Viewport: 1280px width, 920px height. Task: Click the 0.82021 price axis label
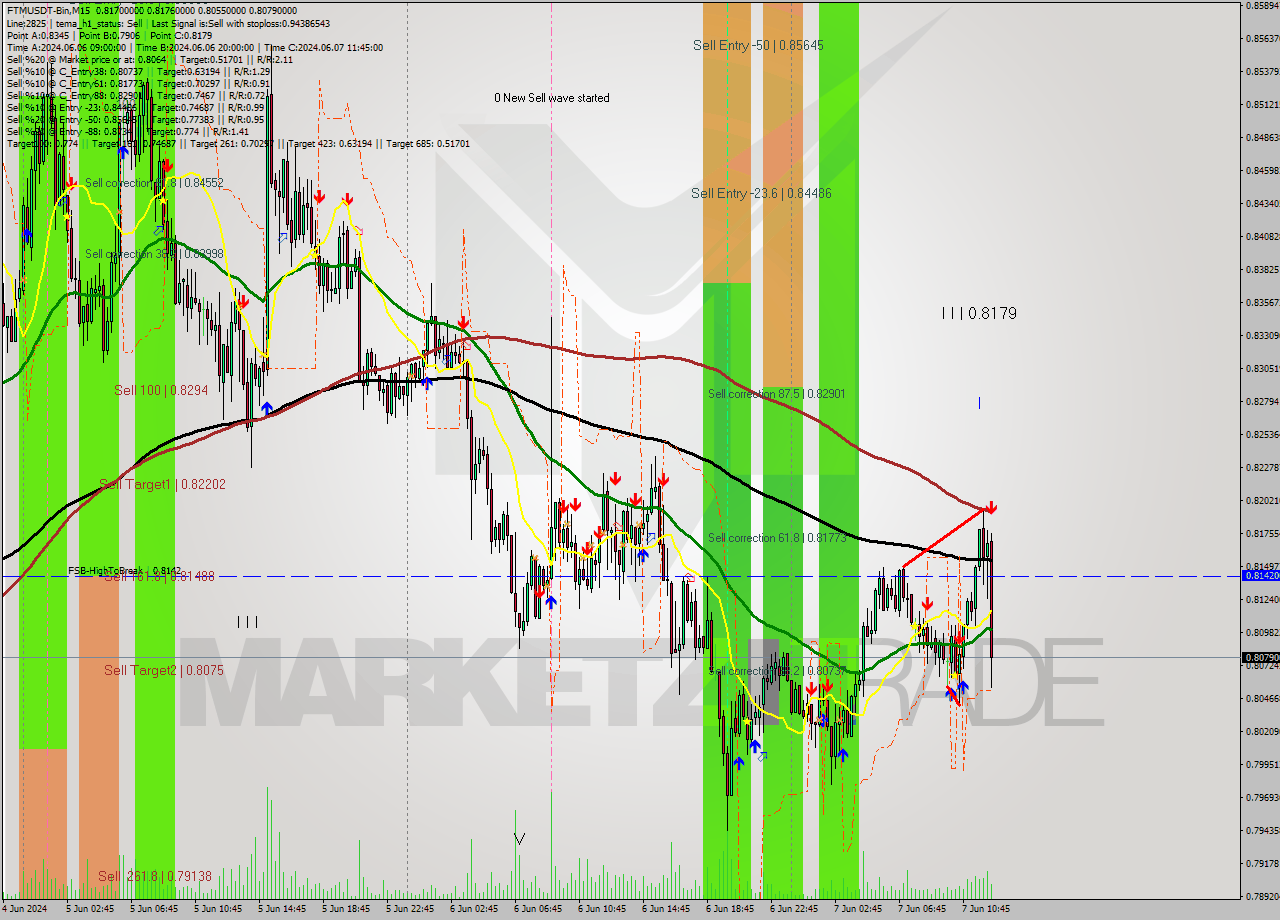(x=1262, y=500)
